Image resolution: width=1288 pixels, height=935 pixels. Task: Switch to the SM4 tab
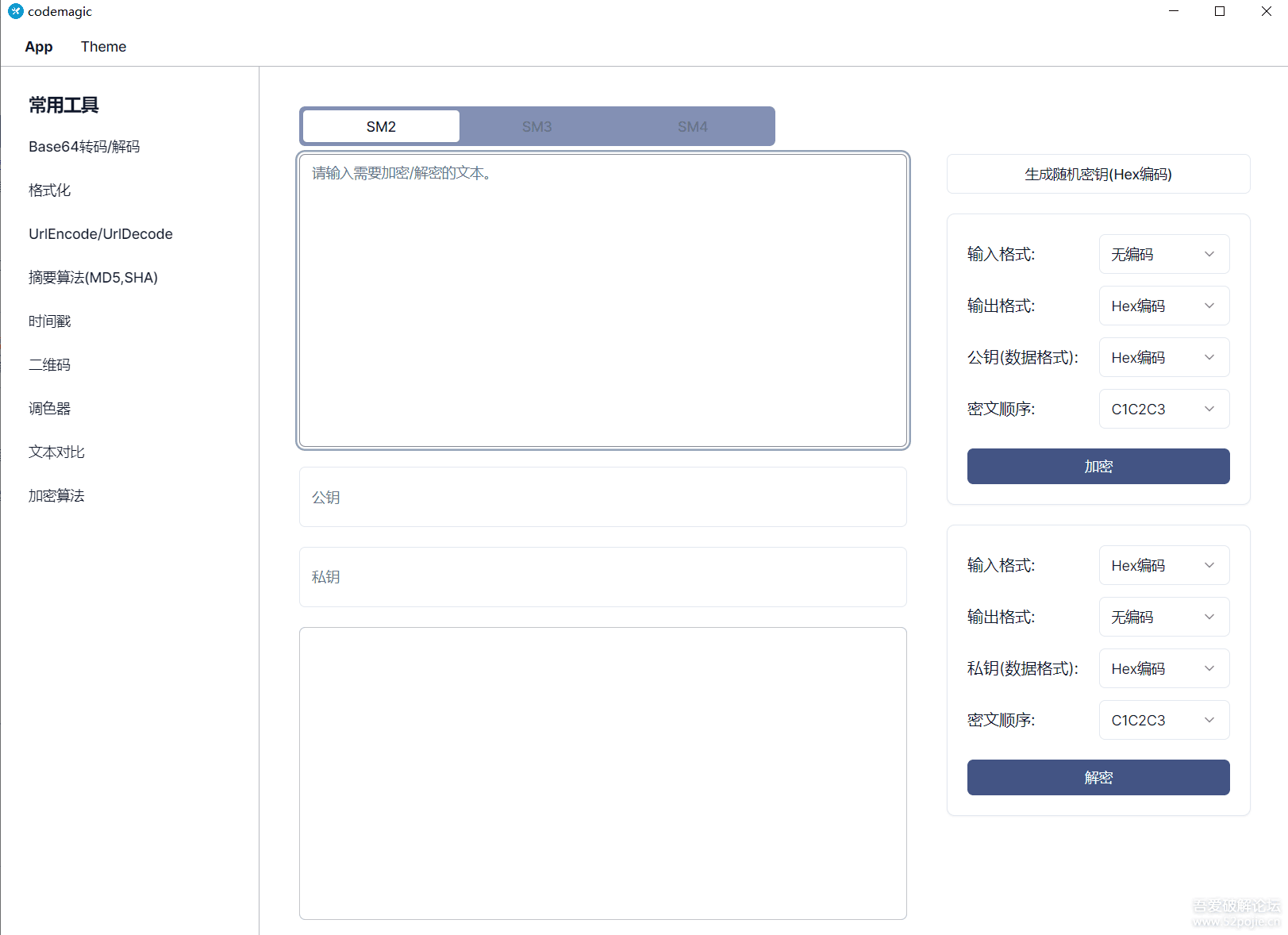point(692,125)
